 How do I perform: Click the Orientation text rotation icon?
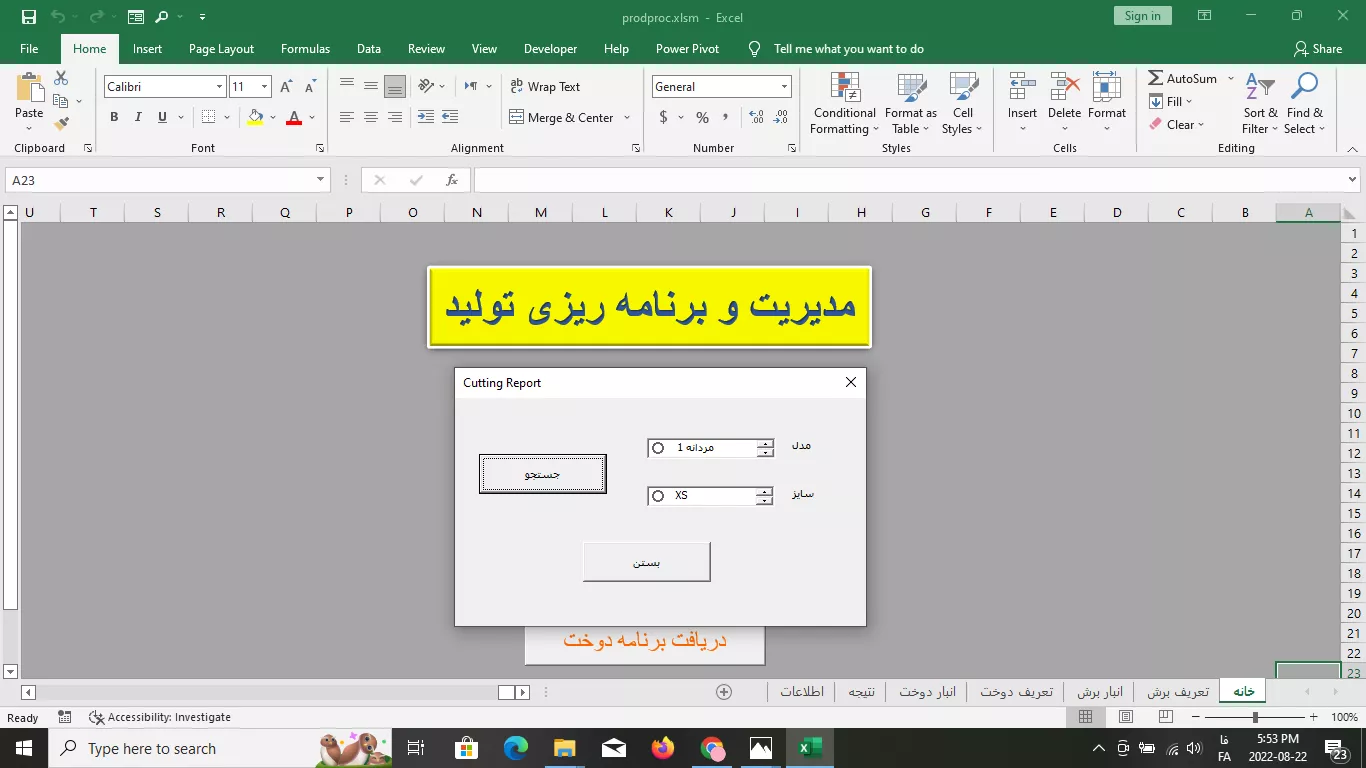coord(427,86)
